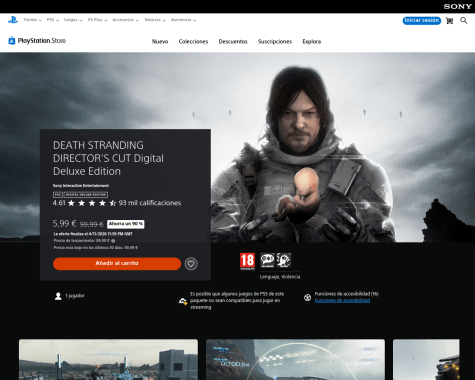Open the Colecciones tab
475x380 pixels.
(193, 42)
